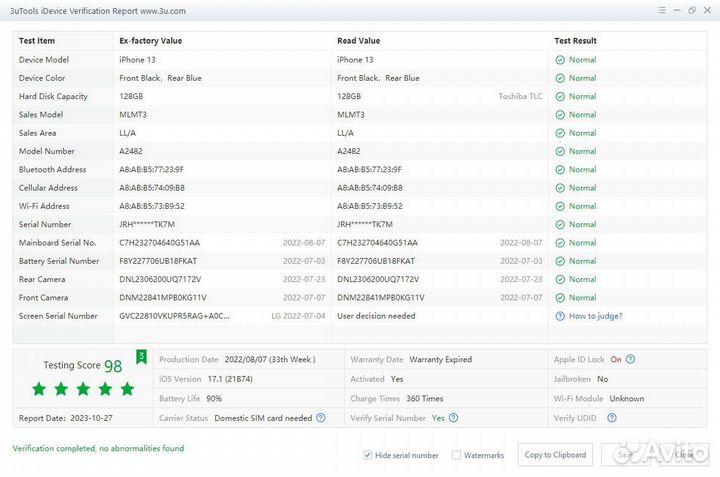The image size is (720, 477).
Task: Click the Normal checkmark in Model Number row
Action: (x=560, y=152)
